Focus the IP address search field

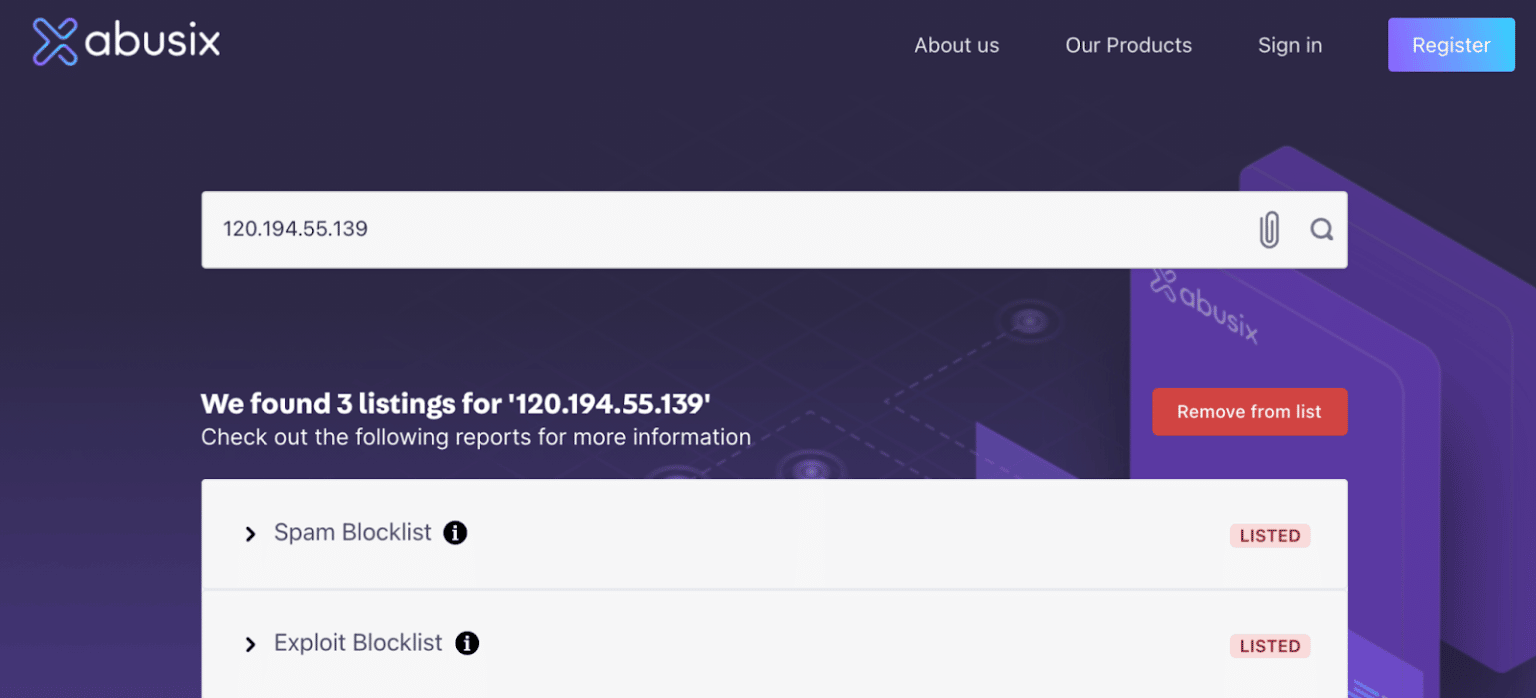[x=720, y=229]
